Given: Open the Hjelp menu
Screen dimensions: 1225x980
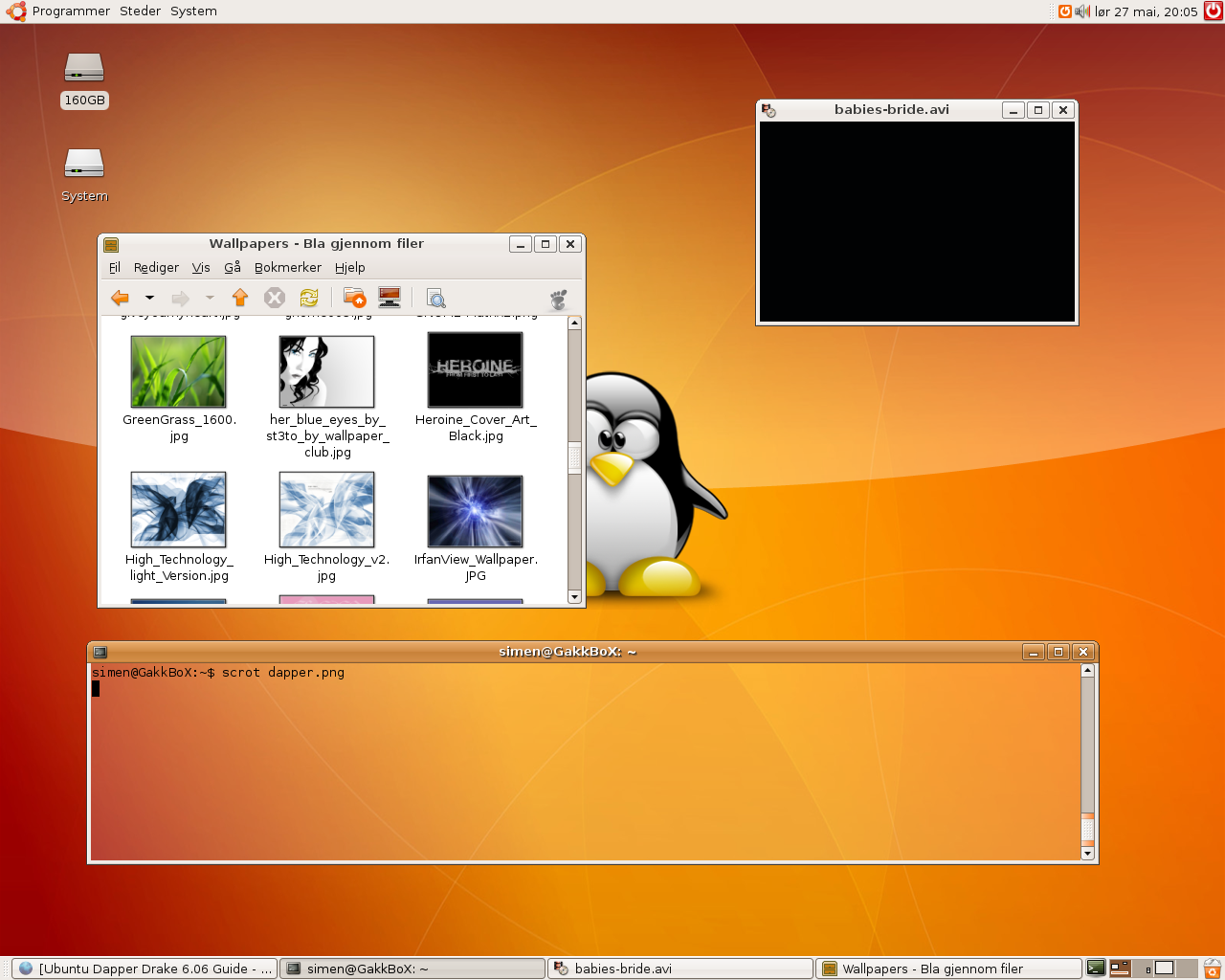Looking at the screenshot, I should (x=350, y=267).
